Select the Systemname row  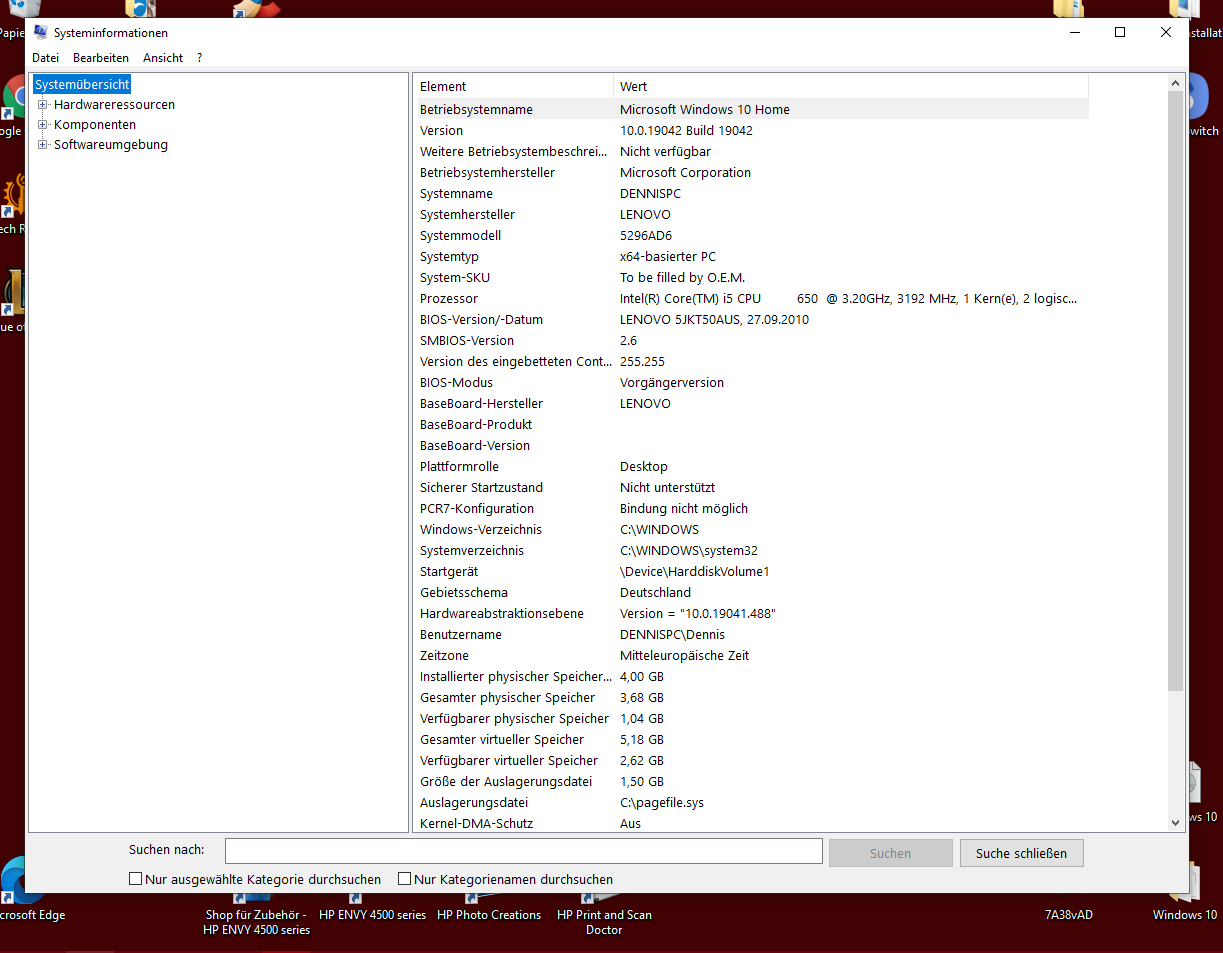coord(752,194)
